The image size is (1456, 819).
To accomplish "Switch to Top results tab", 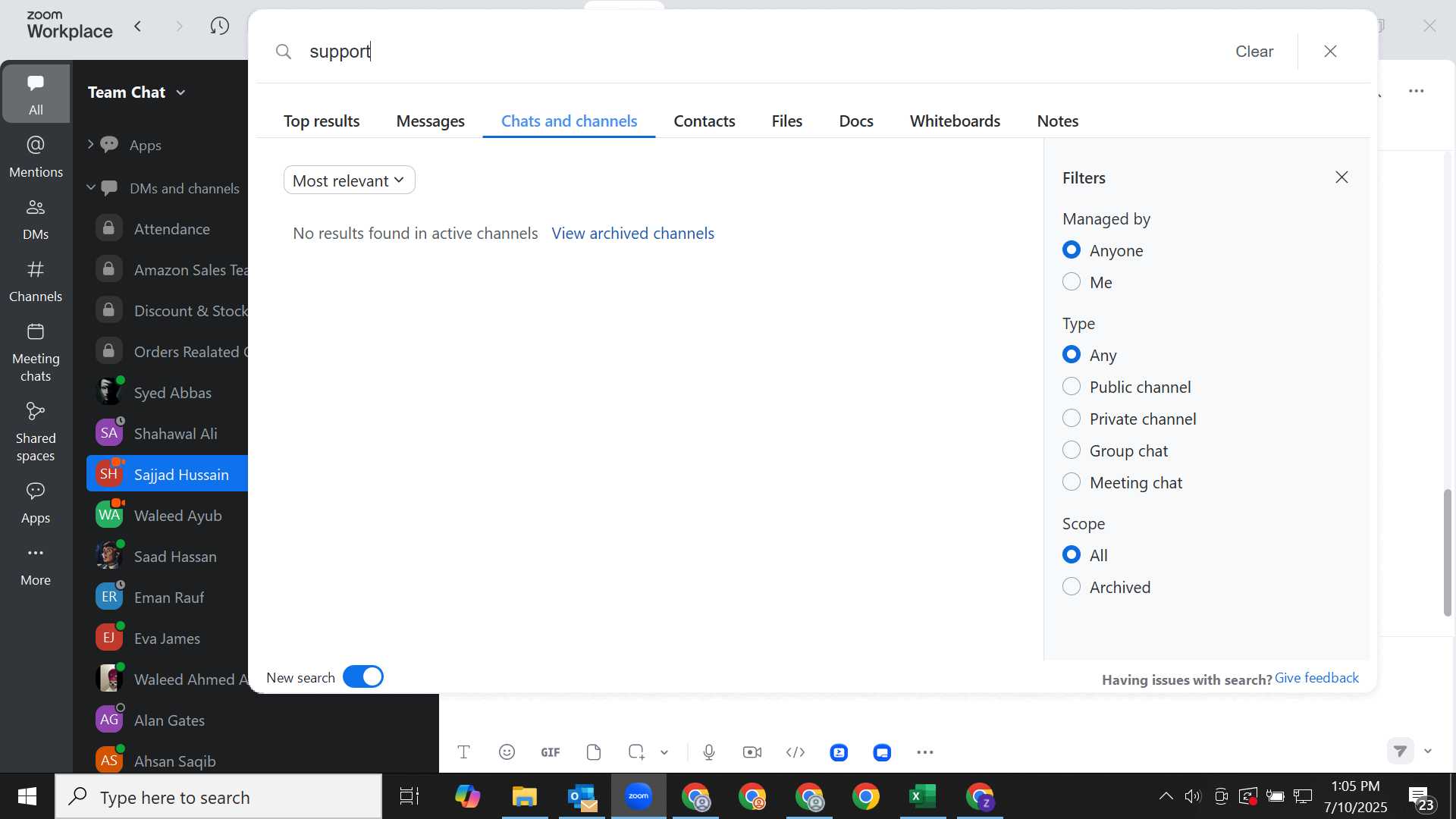I will 322,121.
